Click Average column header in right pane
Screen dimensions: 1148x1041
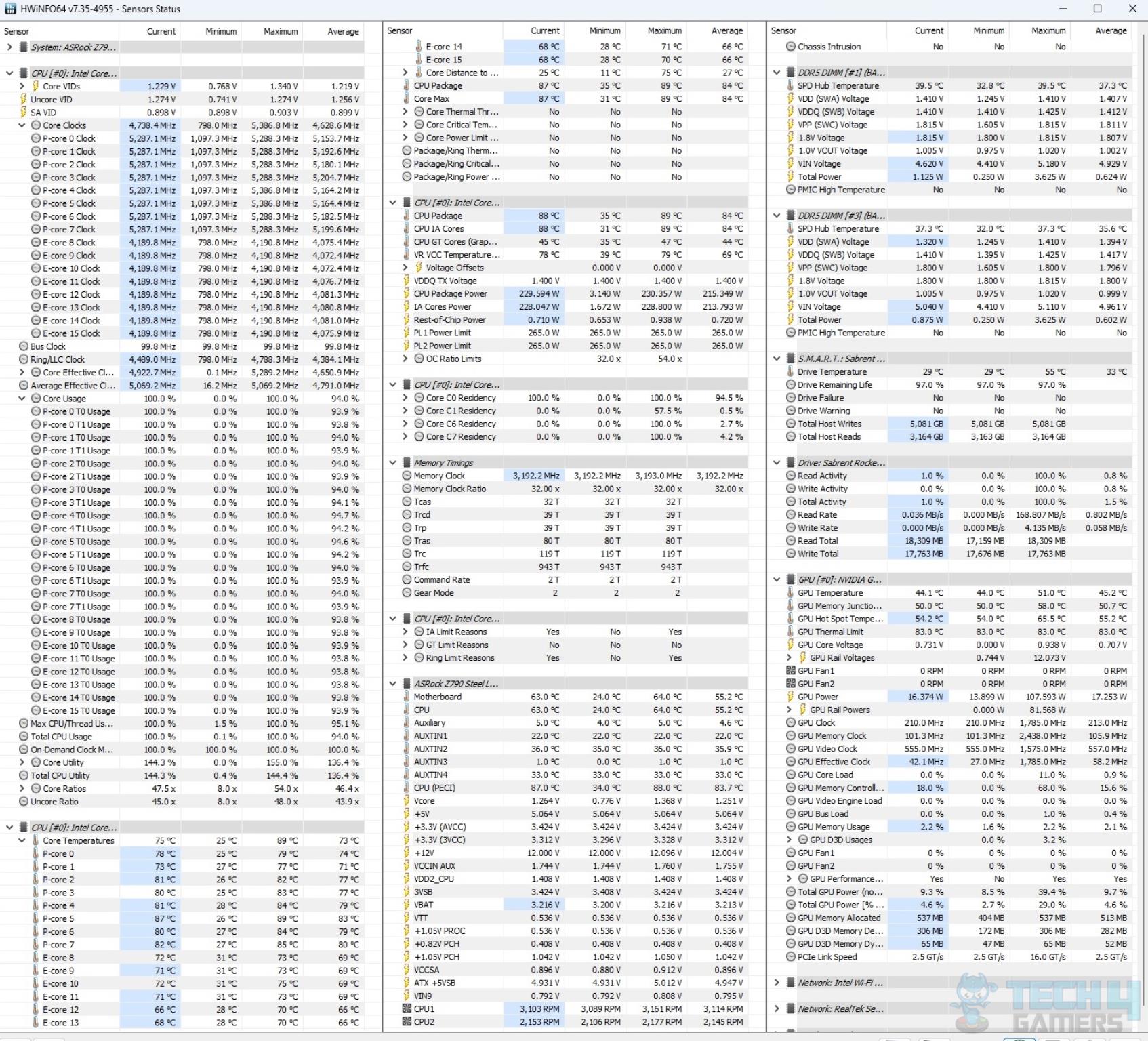tap(1101, 30)
